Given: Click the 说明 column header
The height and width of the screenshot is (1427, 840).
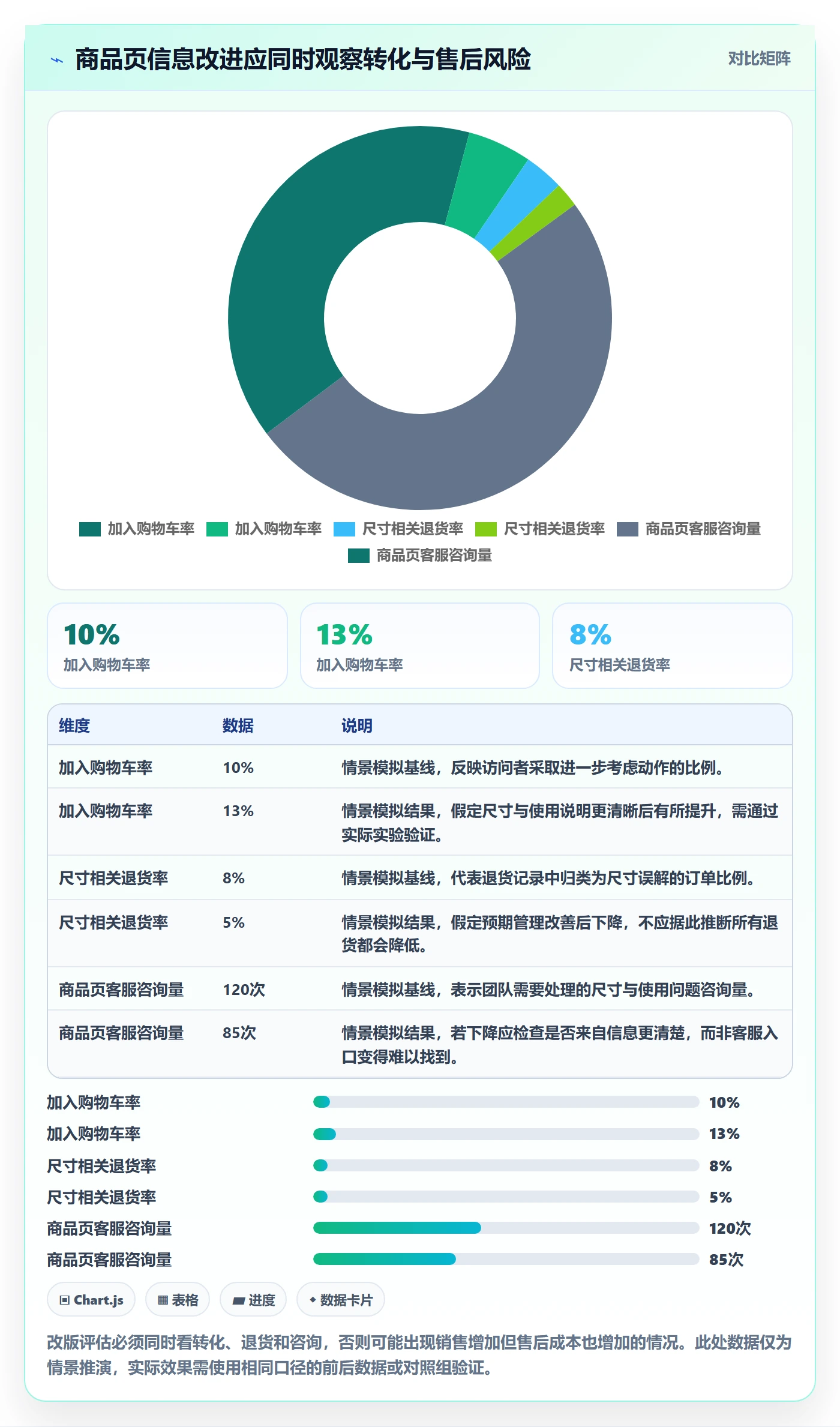Looking at the screenshot, I should pyautogui.click(x=357, y=726).
